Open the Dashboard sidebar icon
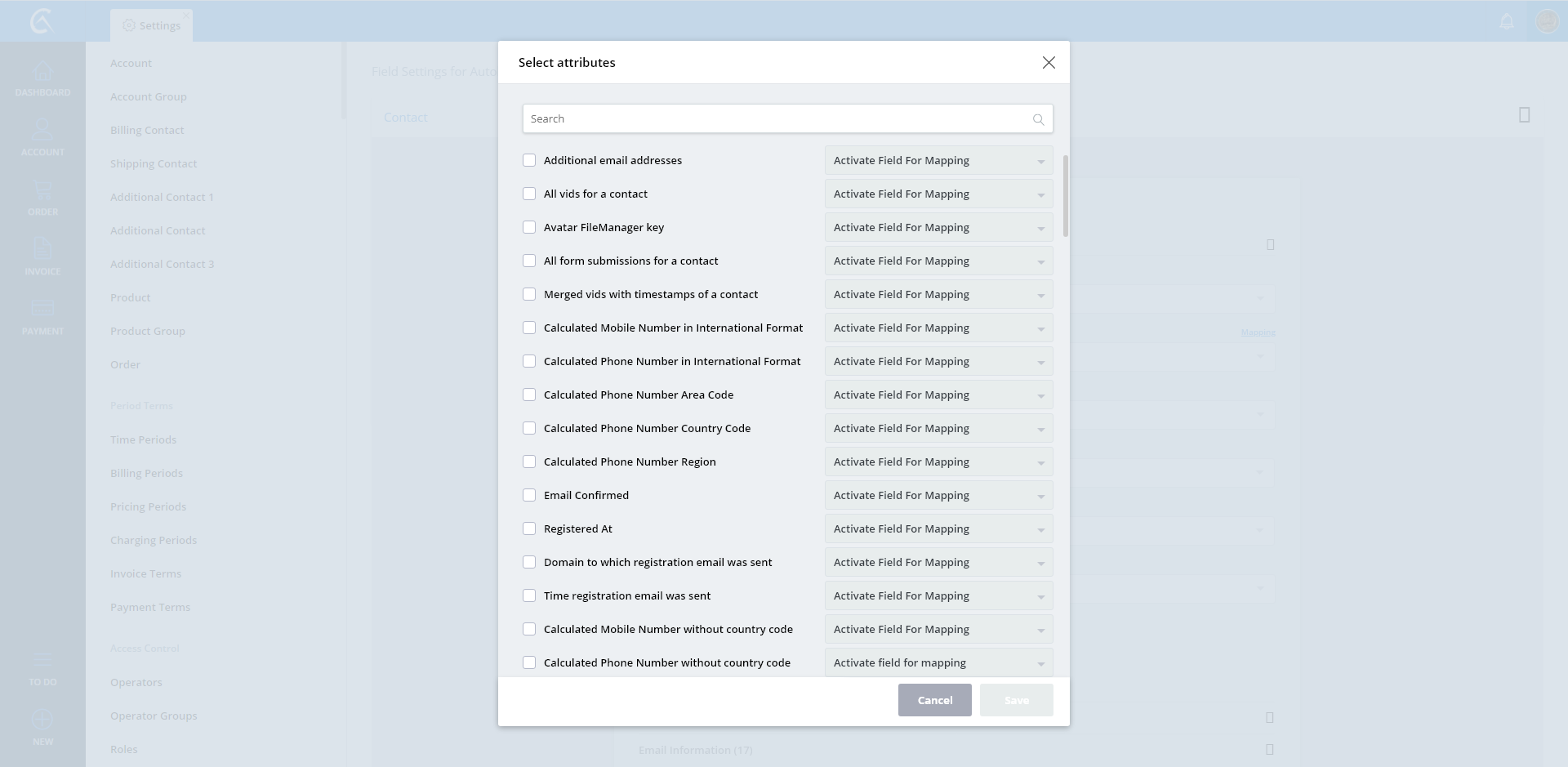The height and width of the screenshot is (767, 1568). tap(42, 78)
